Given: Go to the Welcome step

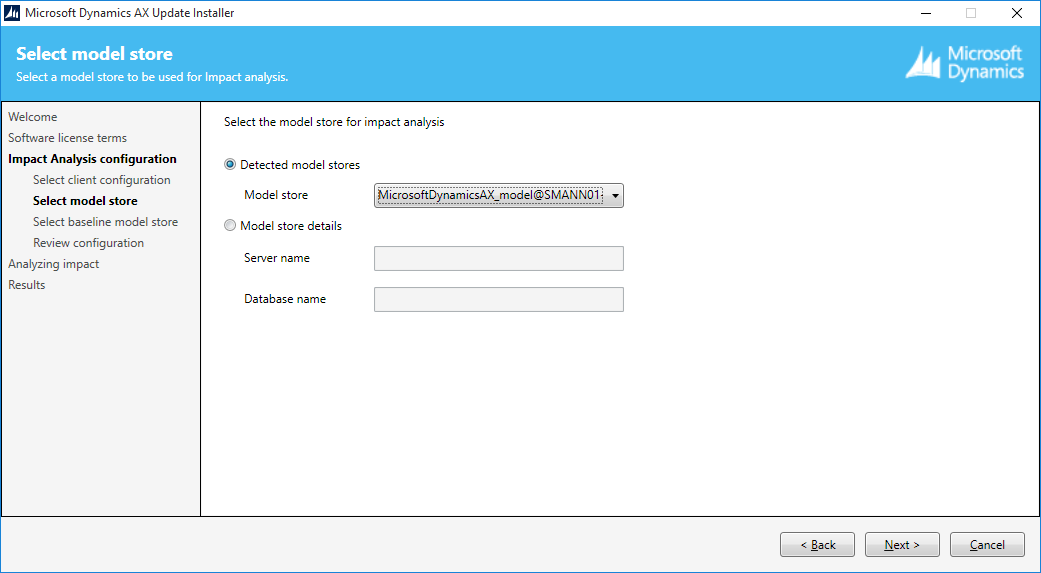Looking at the screenshot, I should pyautogui.click(x=33, y=117).
